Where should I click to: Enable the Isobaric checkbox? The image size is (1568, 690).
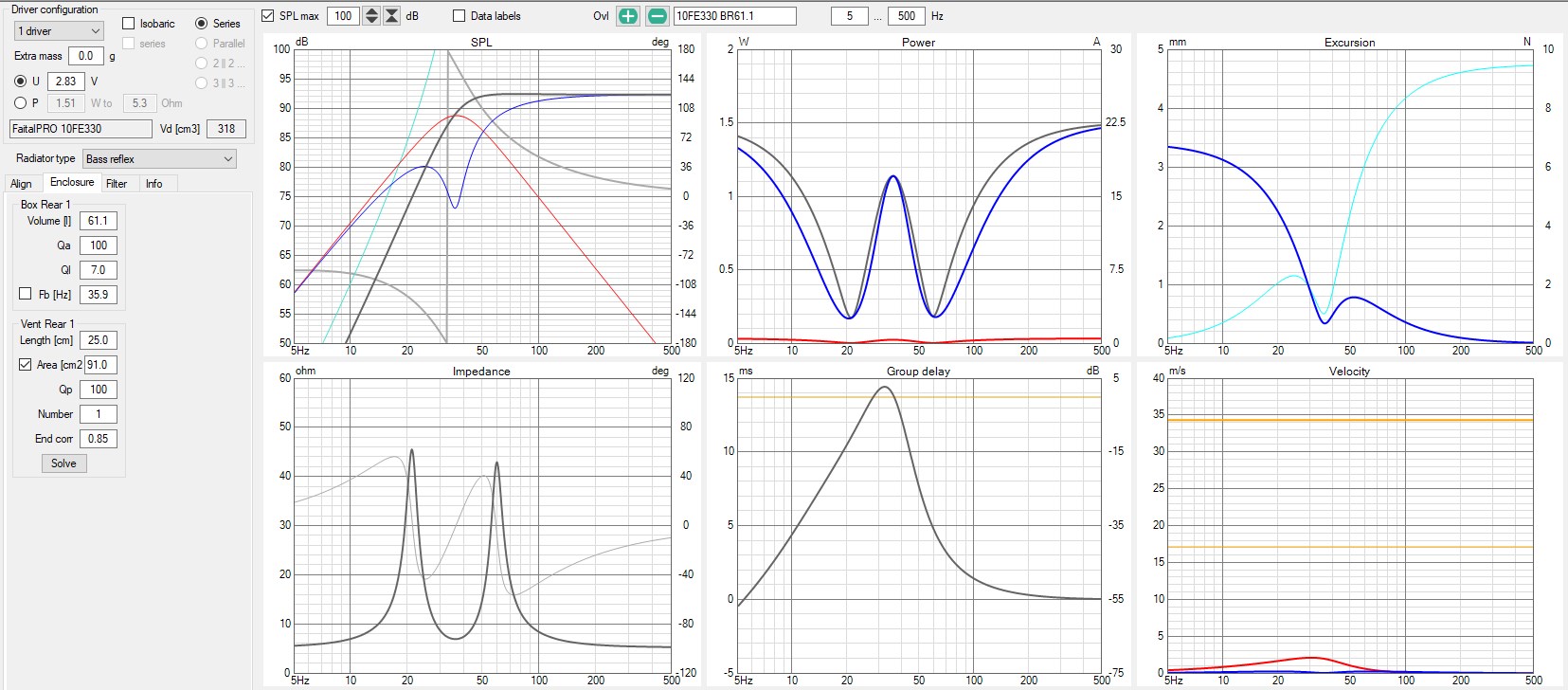coord(129,23)
